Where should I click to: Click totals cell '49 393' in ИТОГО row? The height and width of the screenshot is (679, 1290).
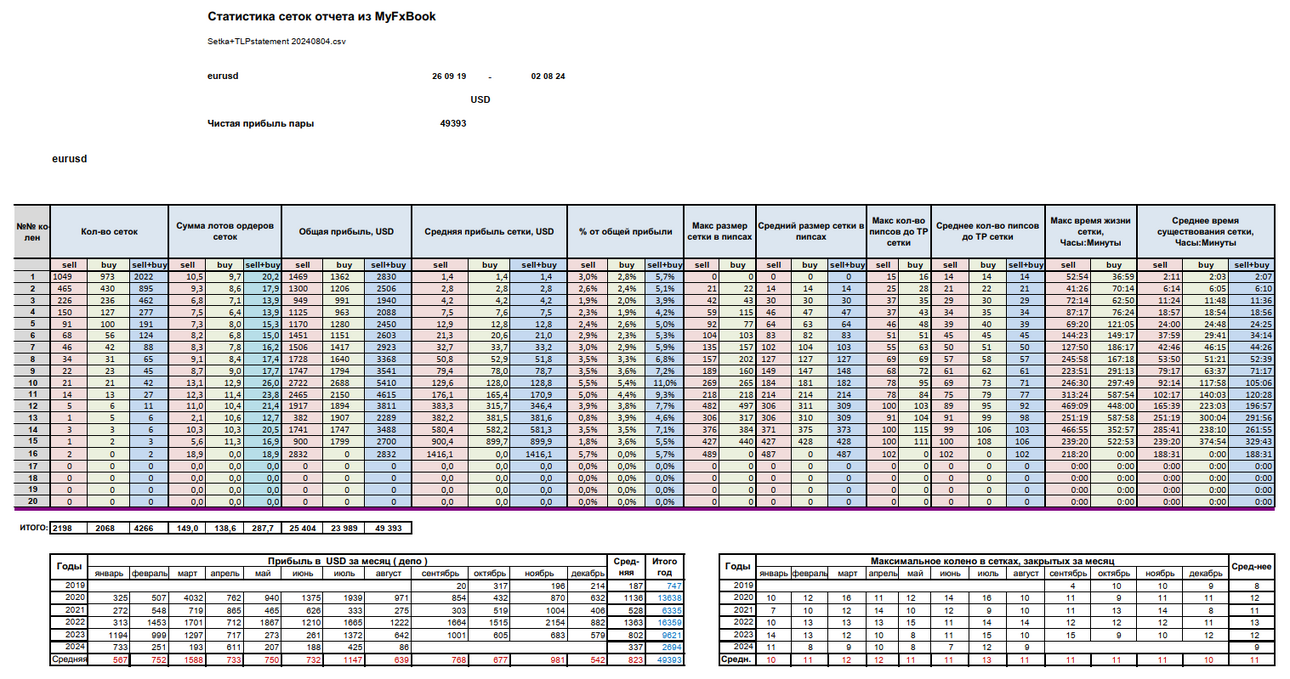pyautogui.click(x=389, y=527)
